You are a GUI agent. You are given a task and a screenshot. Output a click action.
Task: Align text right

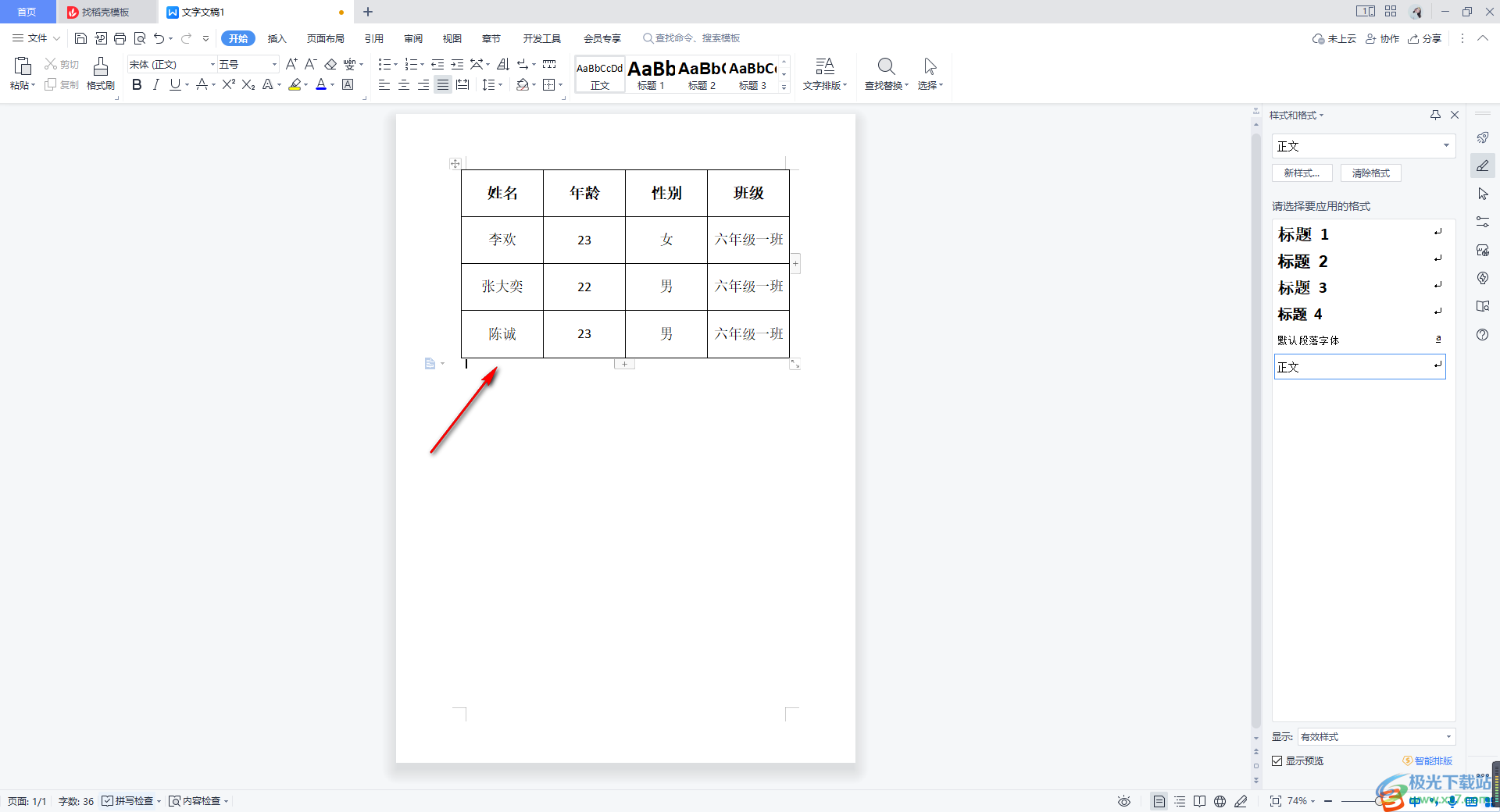click(x=423, y=84)
